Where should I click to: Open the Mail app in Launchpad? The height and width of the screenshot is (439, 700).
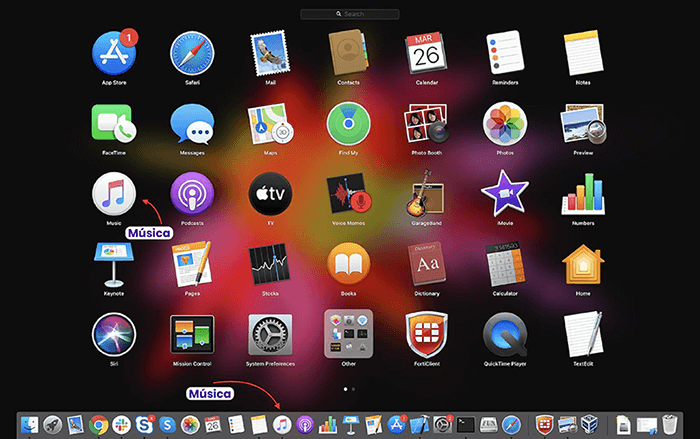(x=271, y=54)
